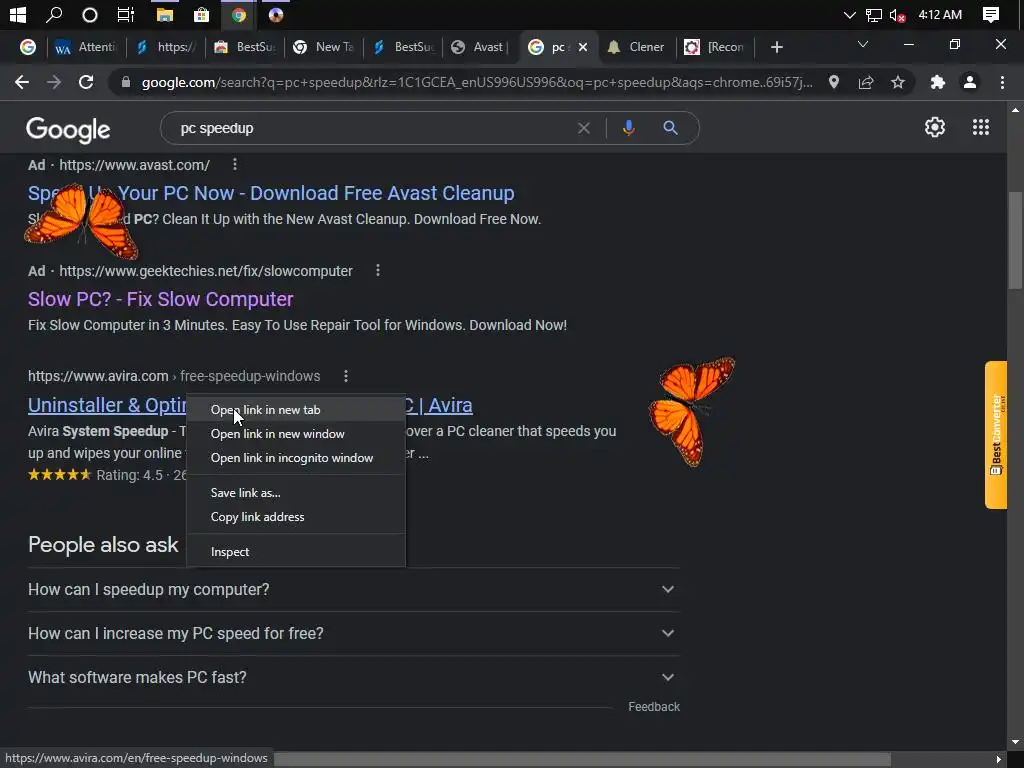The width and height of the screenshot is (1024, 768).
Task: Click the location pin in address bar
Action: tap(834, 82)
